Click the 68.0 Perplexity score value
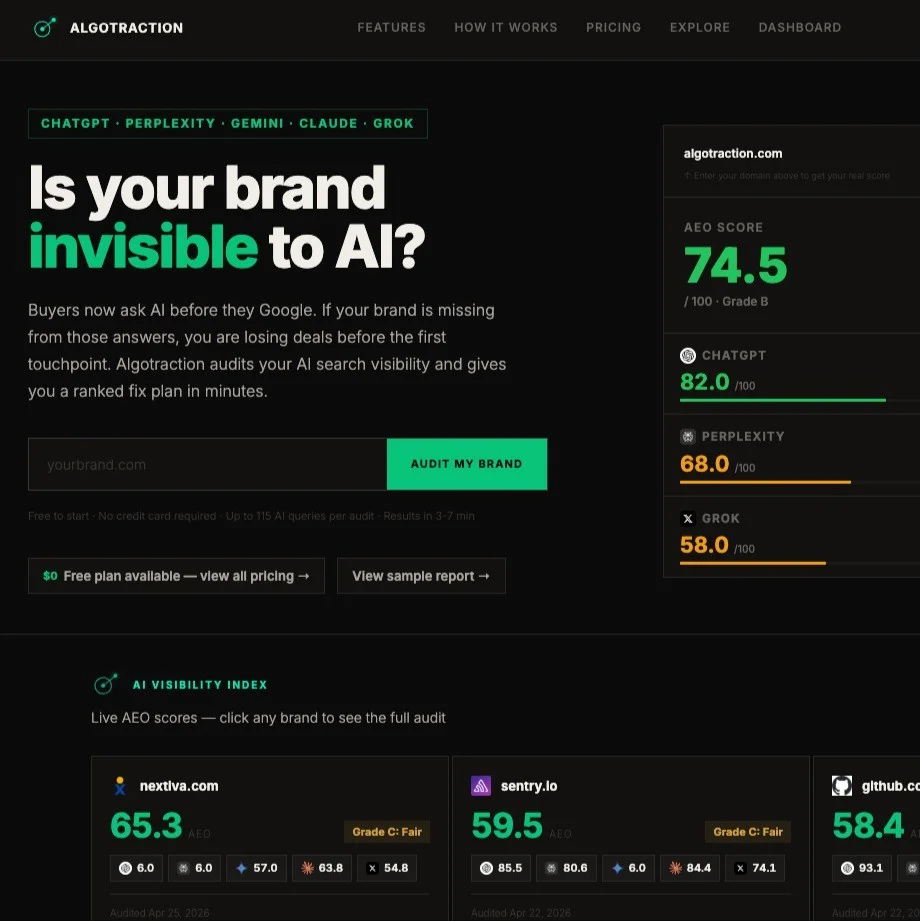The height and width of the screenshot is (921, 920). [x=704, y=463]
